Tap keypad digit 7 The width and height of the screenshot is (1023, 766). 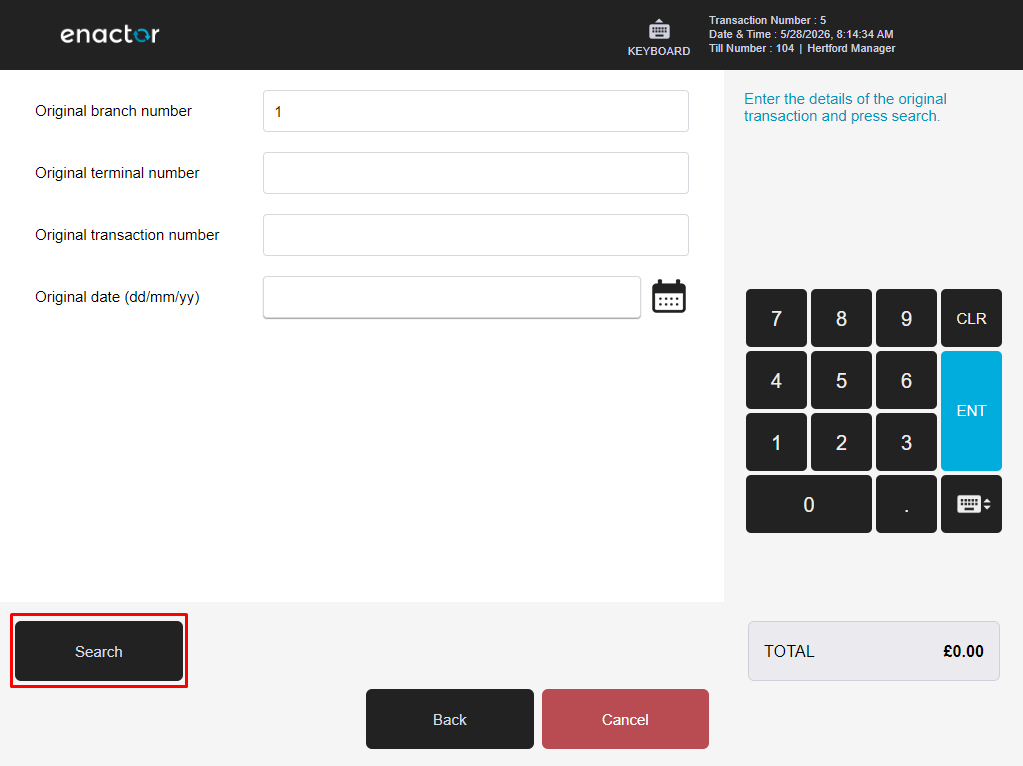click(x=776, y=318)
